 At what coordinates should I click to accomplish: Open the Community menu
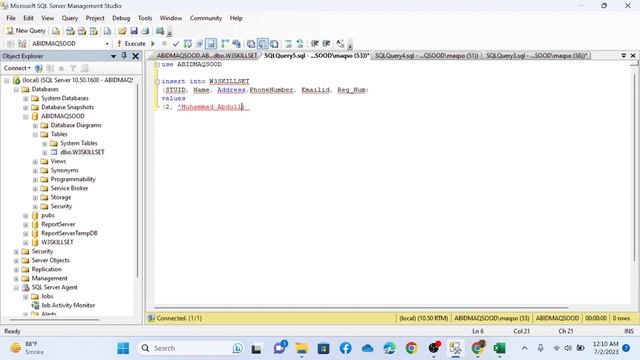pyautogui.click(x=206, y=18)
